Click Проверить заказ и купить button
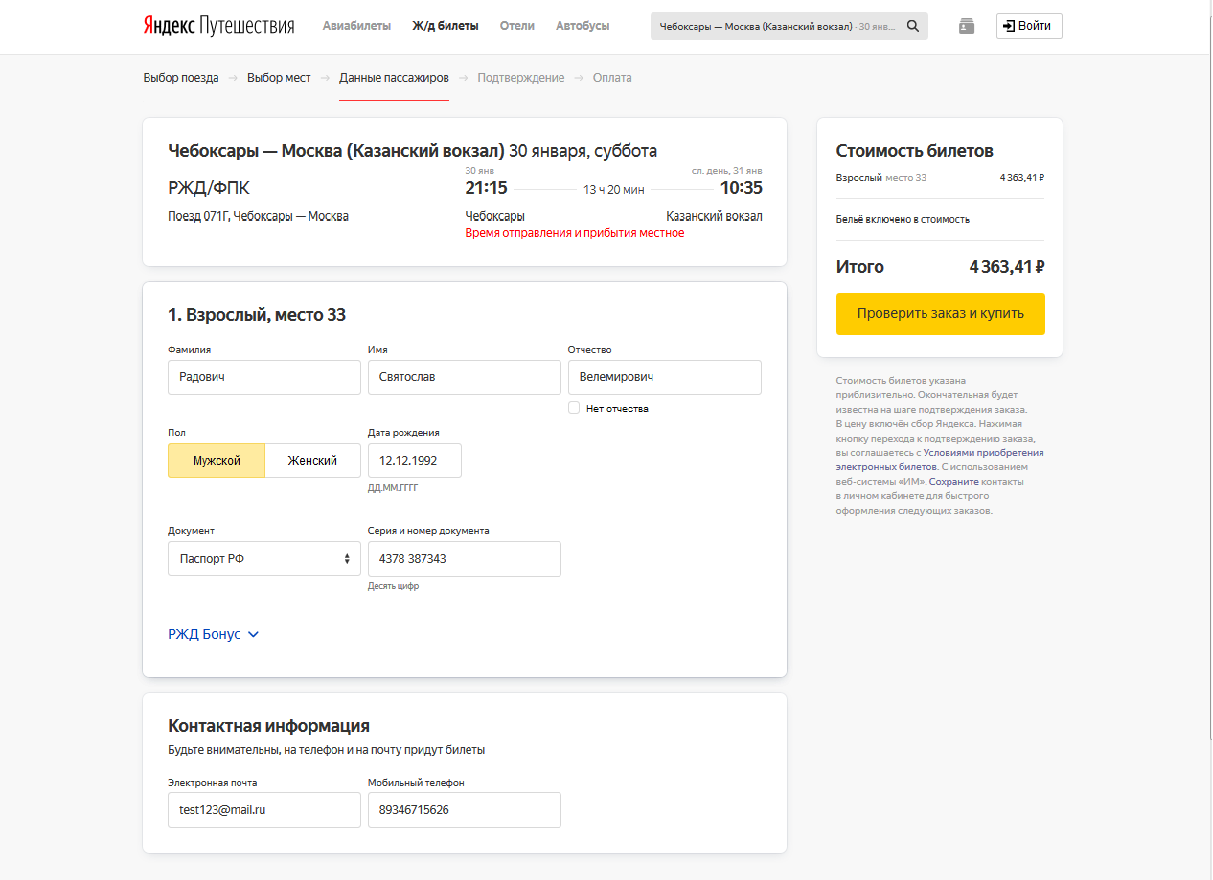The height and width of the screenshot is (880, 1213). coord(940,314)
